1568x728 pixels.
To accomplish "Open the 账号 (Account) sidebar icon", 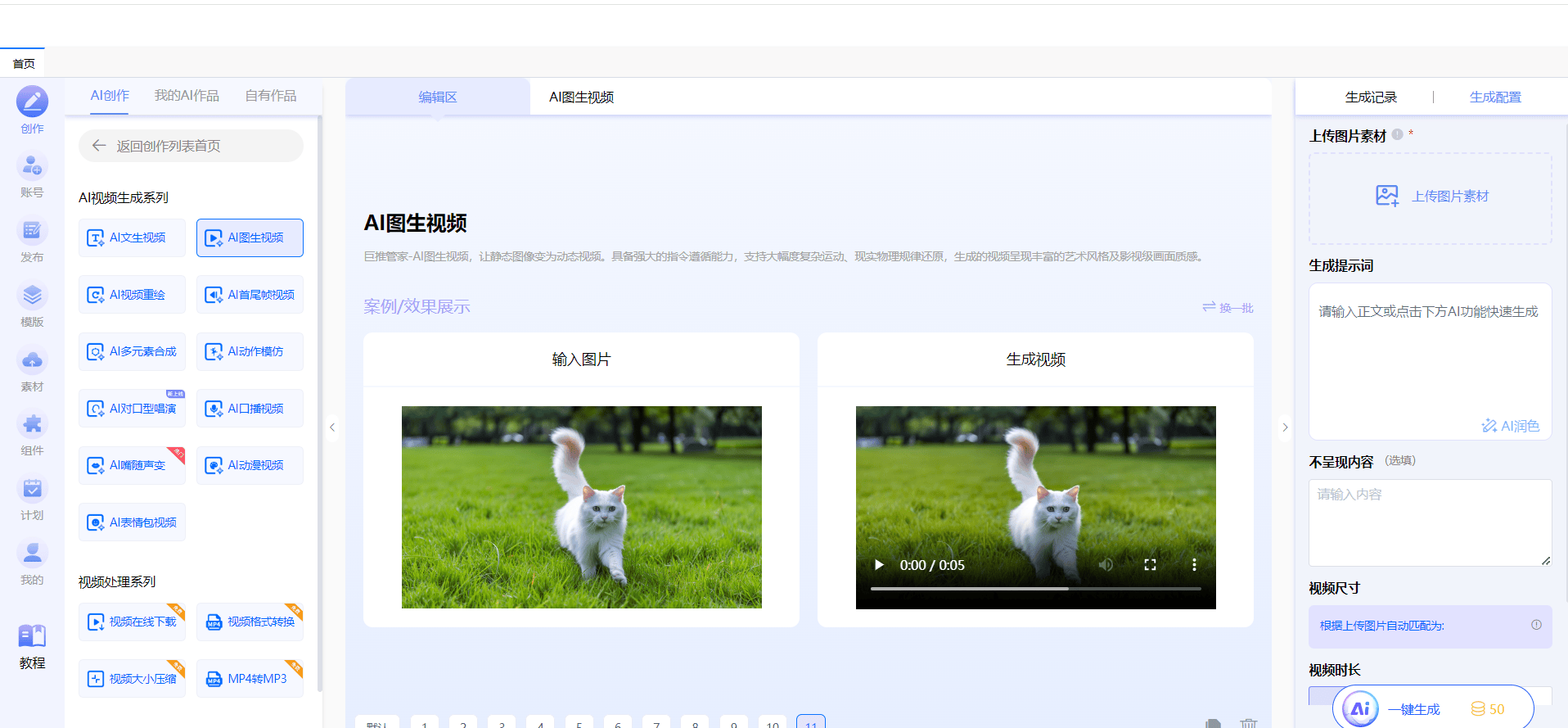I will (32, 167).
